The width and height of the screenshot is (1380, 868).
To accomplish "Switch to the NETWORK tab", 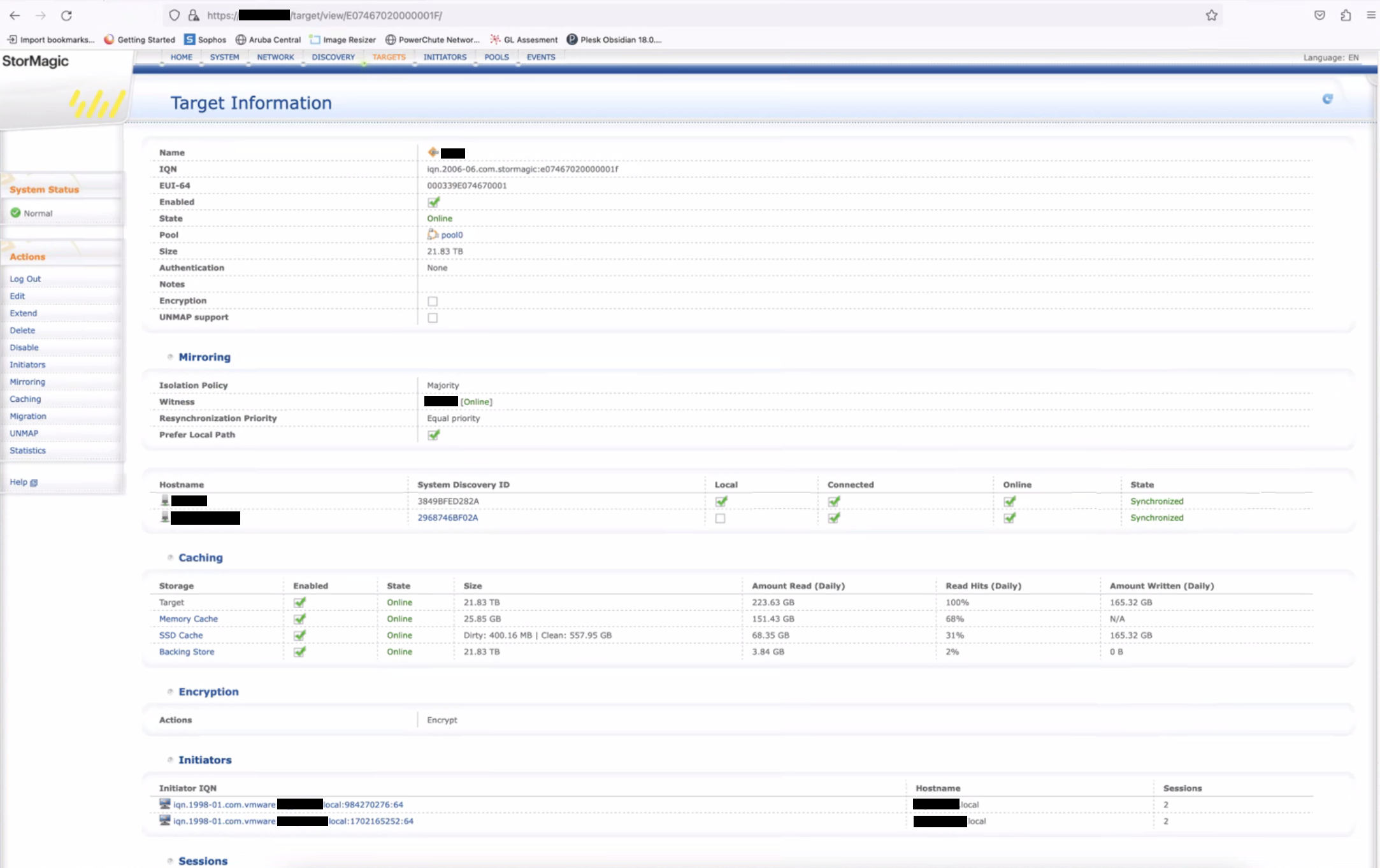I will coord(276,57).
